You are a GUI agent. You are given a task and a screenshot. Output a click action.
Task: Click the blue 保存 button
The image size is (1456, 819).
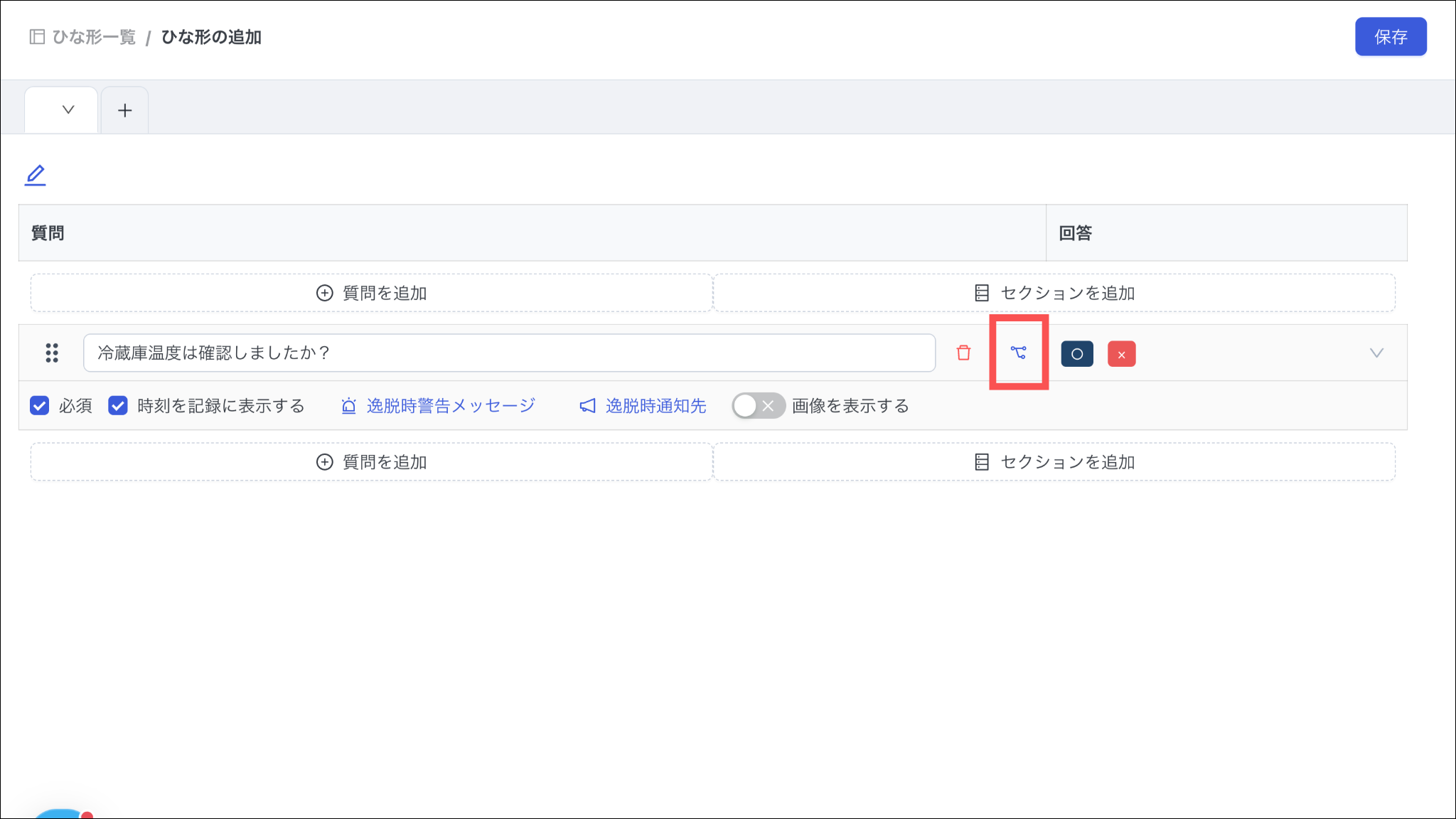1390,37
